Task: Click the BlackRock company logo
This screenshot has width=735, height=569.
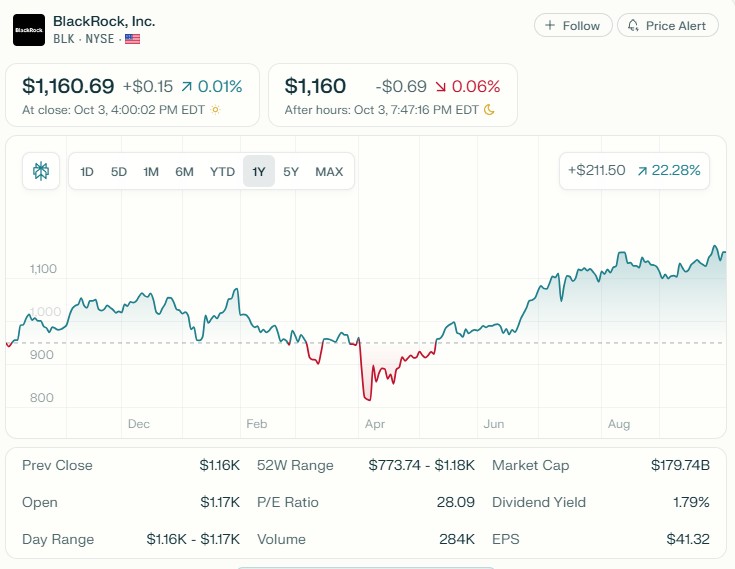Action: 28,30
